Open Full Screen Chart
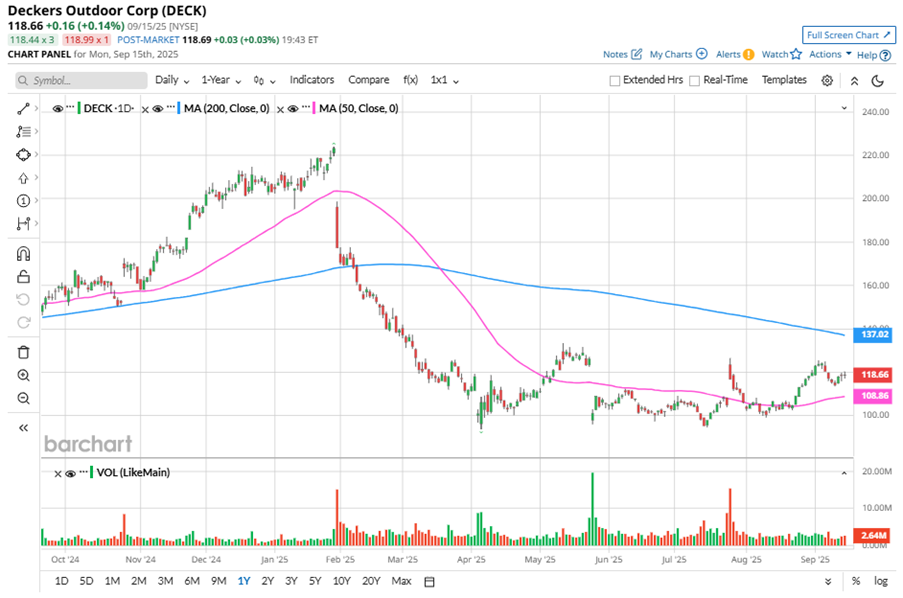 pyautogui.click(x=849, y=35)
